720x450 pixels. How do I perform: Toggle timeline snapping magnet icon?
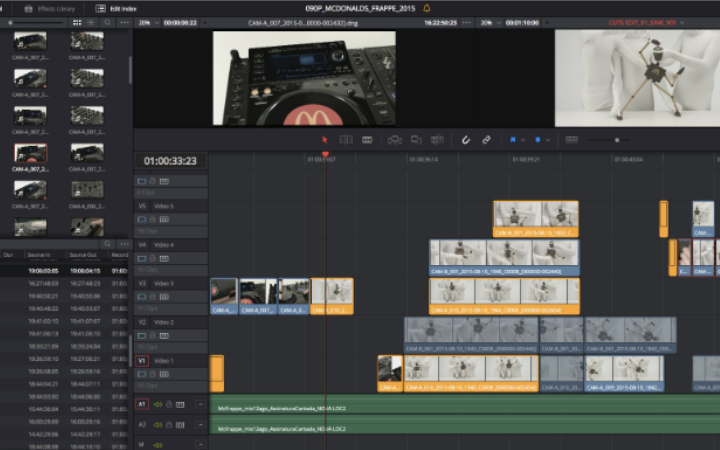point(466,140)
